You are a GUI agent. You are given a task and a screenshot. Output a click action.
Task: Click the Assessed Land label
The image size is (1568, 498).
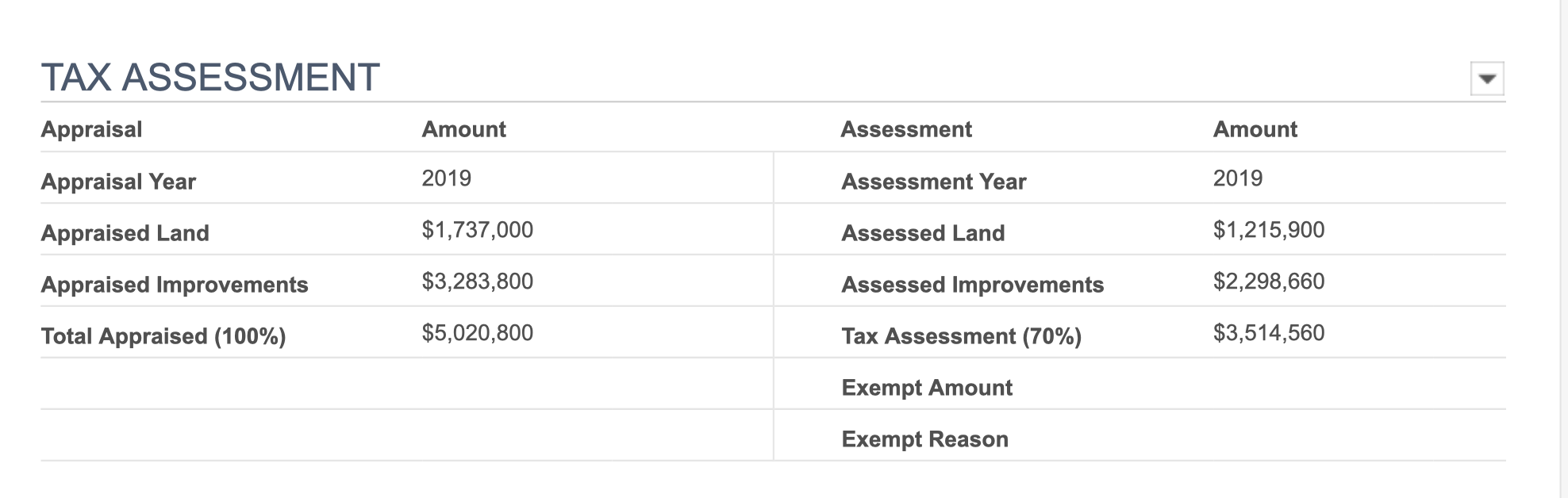[x=924, y=233]
